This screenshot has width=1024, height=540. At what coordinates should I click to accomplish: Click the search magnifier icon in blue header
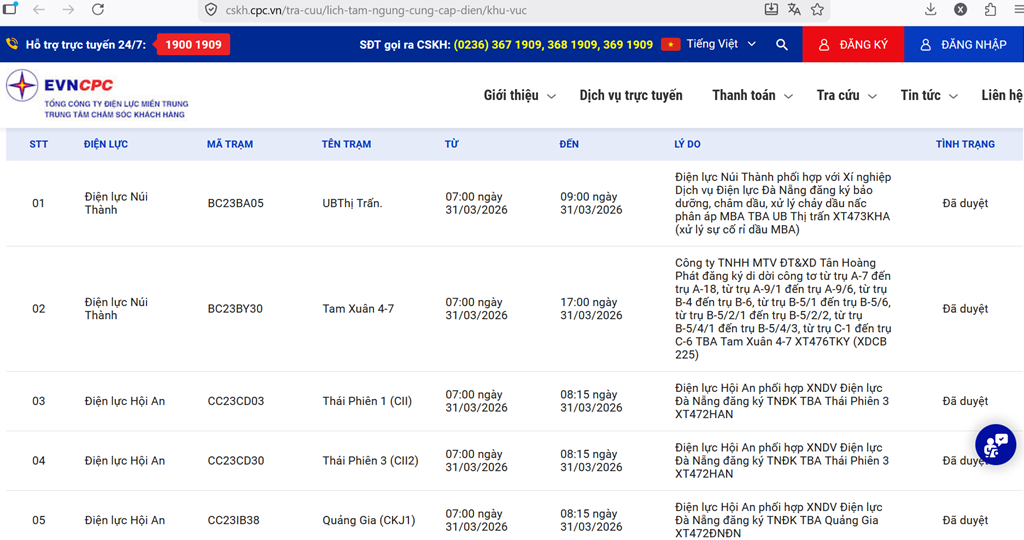782,45
